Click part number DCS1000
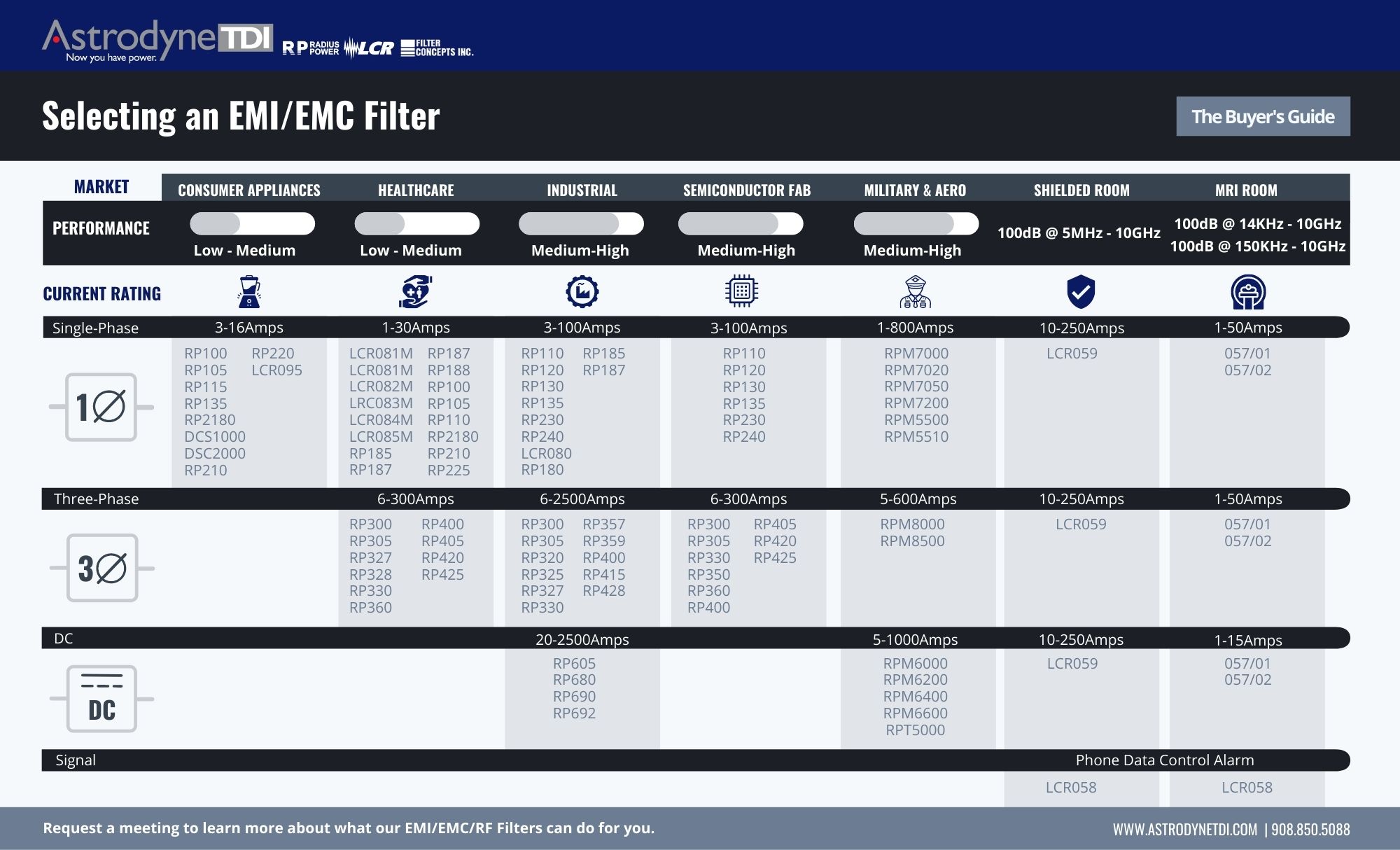The image size is (1400, 850). [x=215, y=436]
